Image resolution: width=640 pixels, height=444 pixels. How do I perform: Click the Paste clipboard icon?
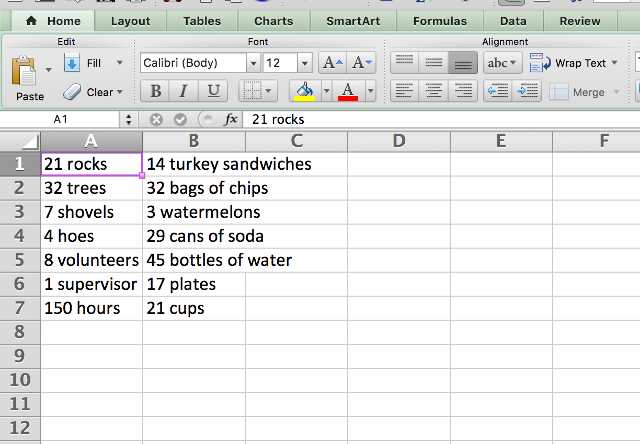24,71
